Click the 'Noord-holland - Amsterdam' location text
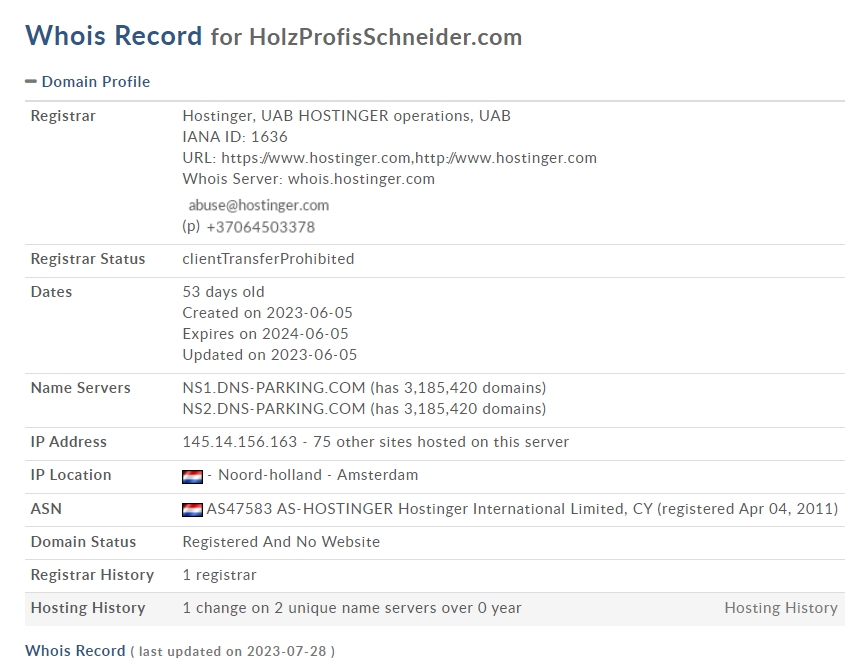 click(x=318, y=475)
